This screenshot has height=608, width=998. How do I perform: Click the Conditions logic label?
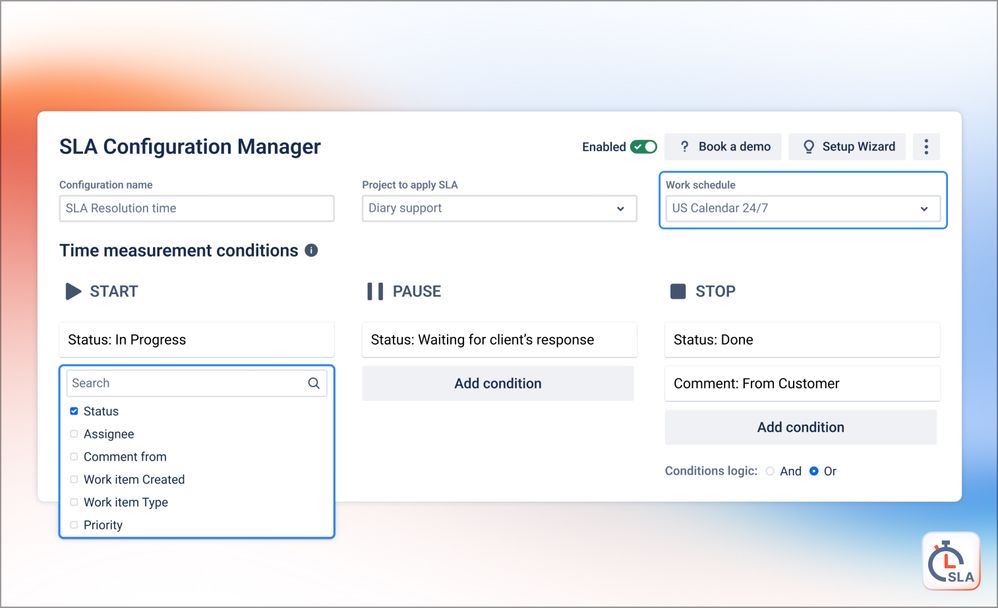click(x=711, y=471)
